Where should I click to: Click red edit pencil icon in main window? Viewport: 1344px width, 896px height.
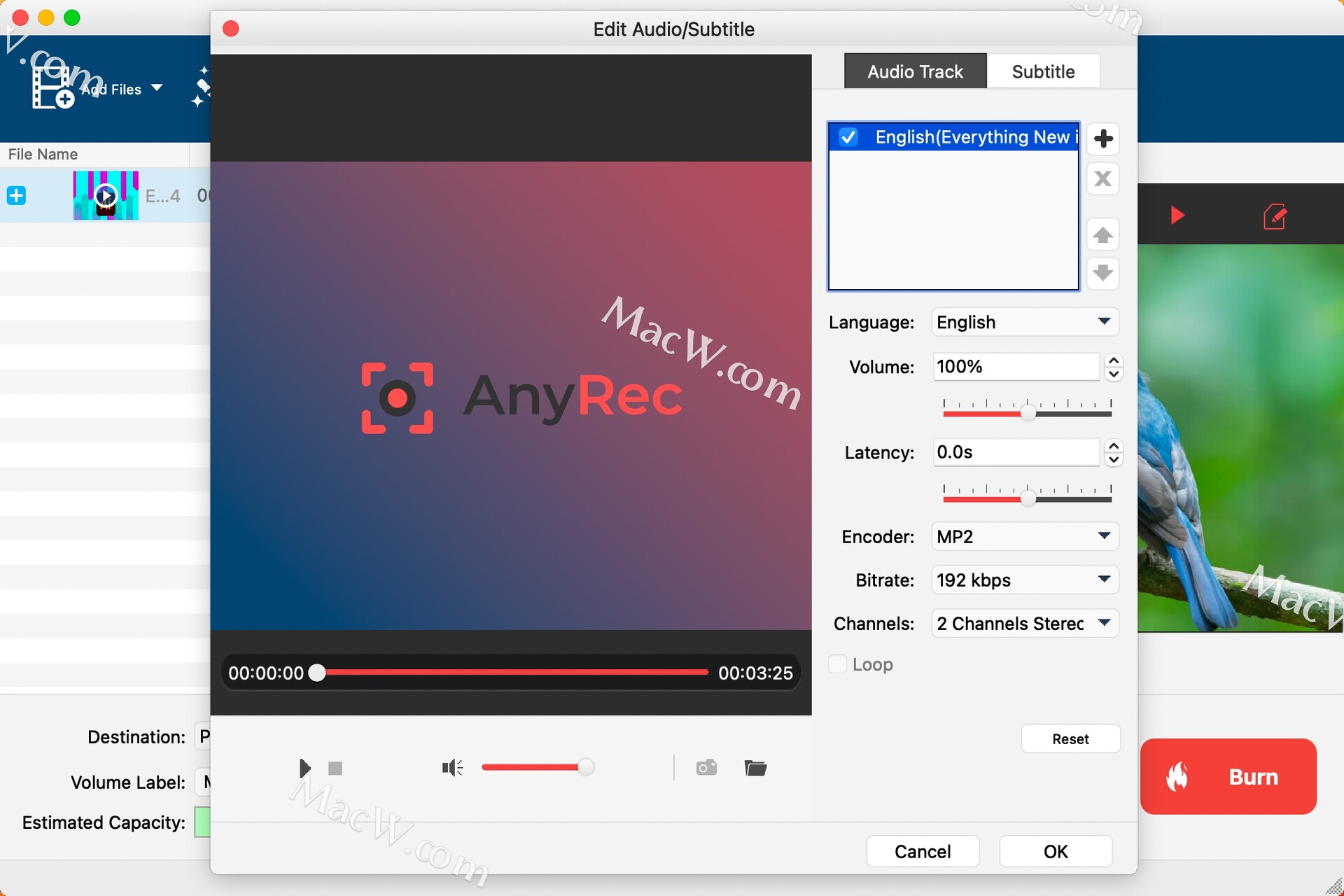[x=1274, y=216]
